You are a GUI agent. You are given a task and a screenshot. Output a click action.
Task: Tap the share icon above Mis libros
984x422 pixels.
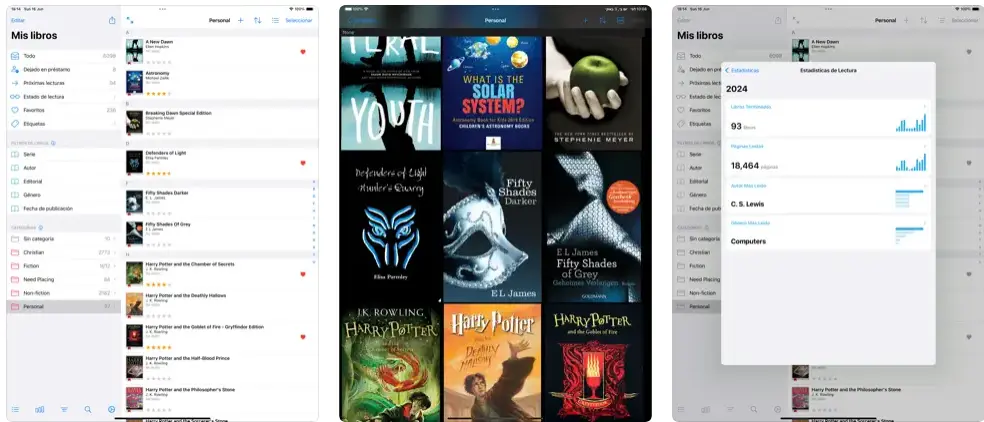pyautogui.click(x=112, y=20)
